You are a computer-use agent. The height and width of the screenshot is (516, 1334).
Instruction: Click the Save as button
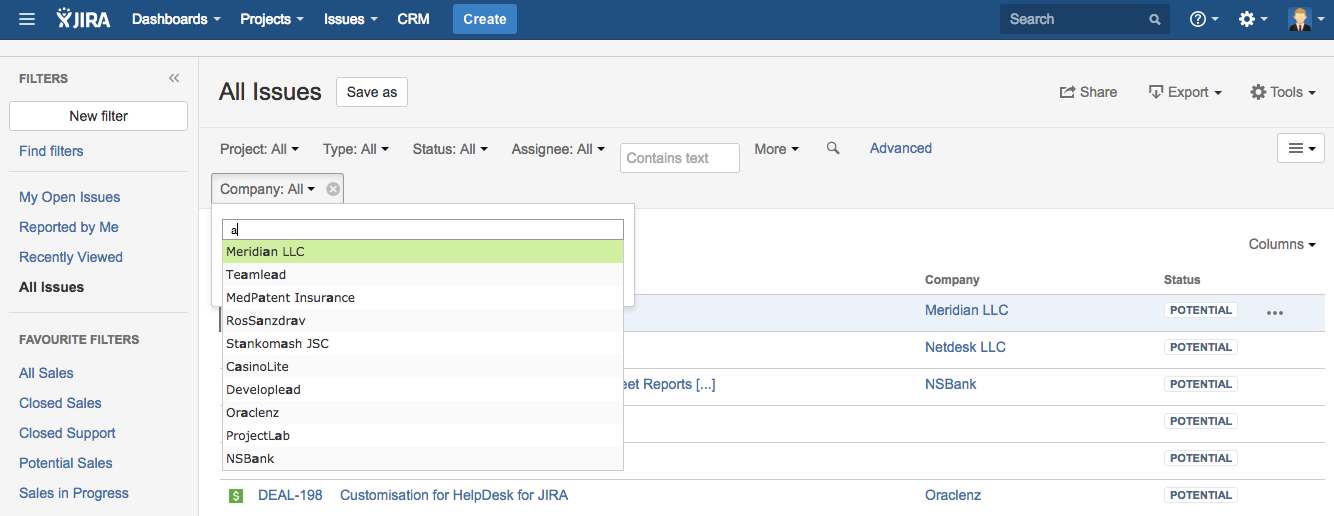tap(371, 92)
